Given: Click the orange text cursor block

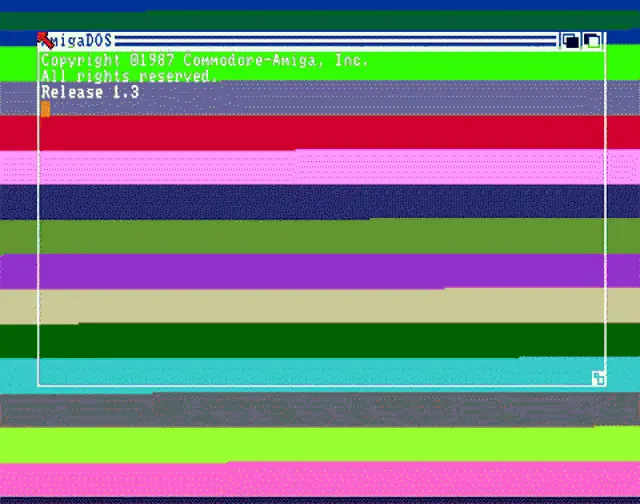Looking at the screenshot, I should pos(45,109).
